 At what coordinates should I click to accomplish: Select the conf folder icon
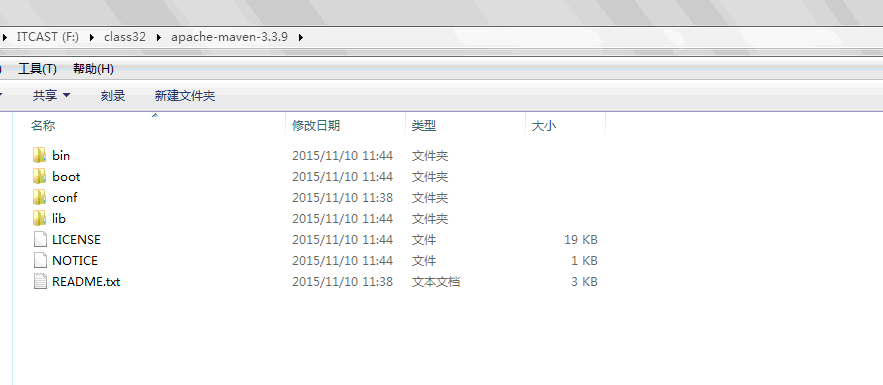[x=39, y=198]
